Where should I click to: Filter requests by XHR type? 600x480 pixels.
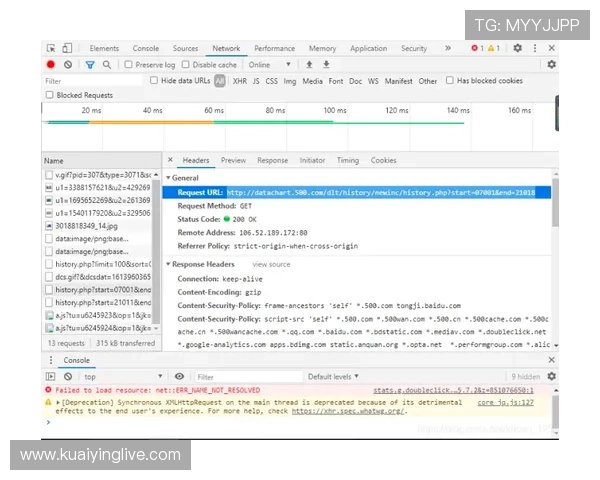(240, 81)
